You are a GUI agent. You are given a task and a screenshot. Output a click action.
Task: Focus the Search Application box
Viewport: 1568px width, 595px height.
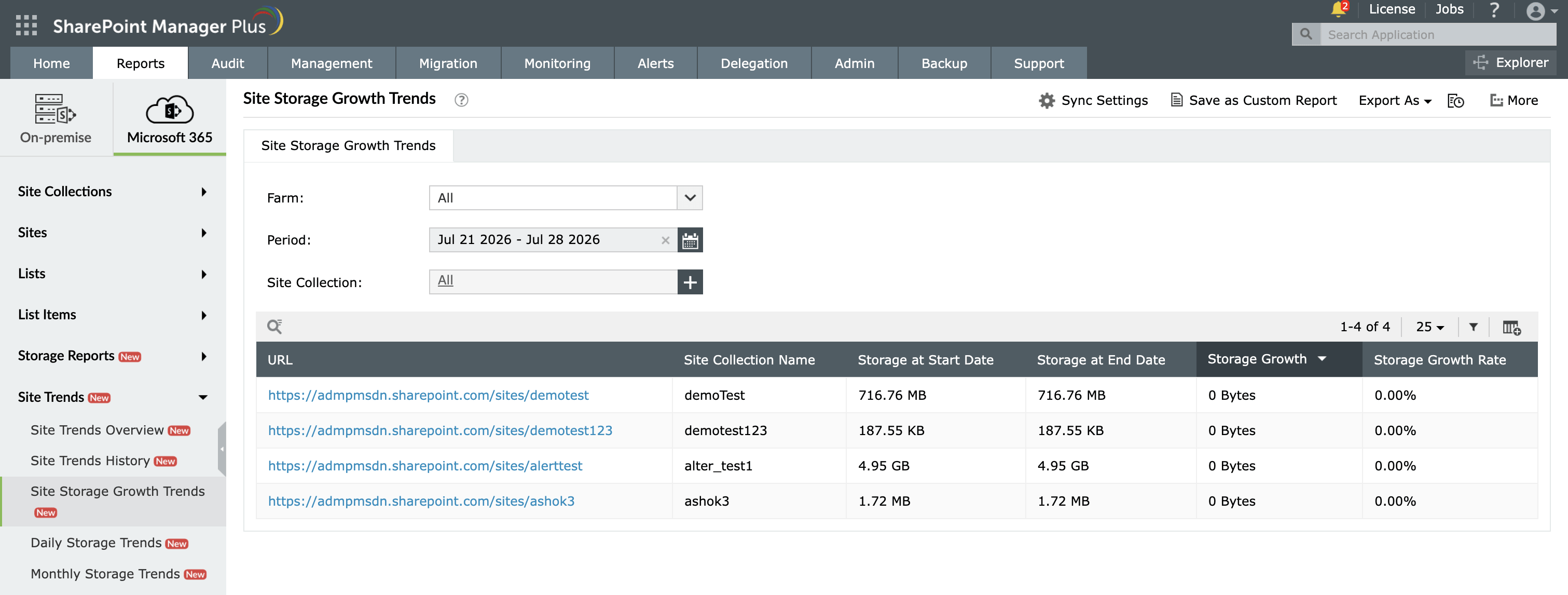[x=1438, y=35]
